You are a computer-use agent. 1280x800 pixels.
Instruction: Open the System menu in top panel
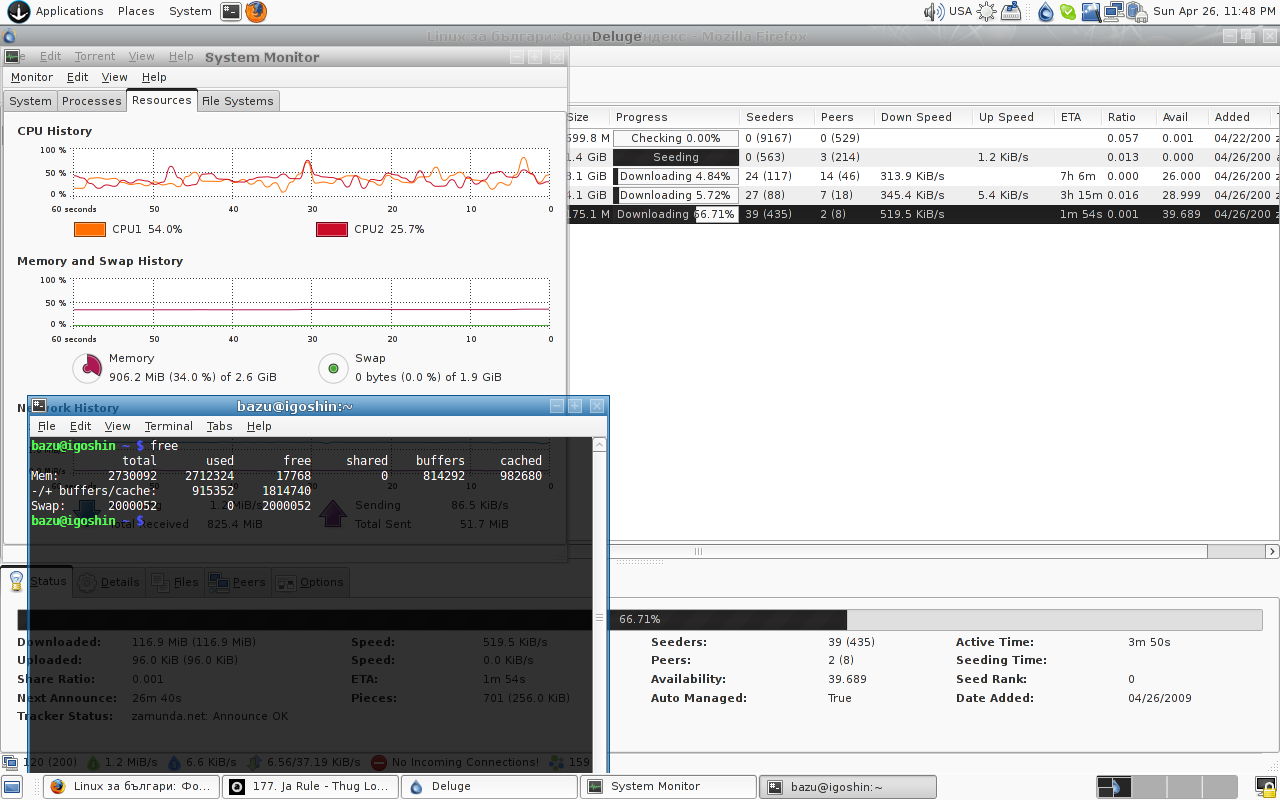click(x=190, y=12)
